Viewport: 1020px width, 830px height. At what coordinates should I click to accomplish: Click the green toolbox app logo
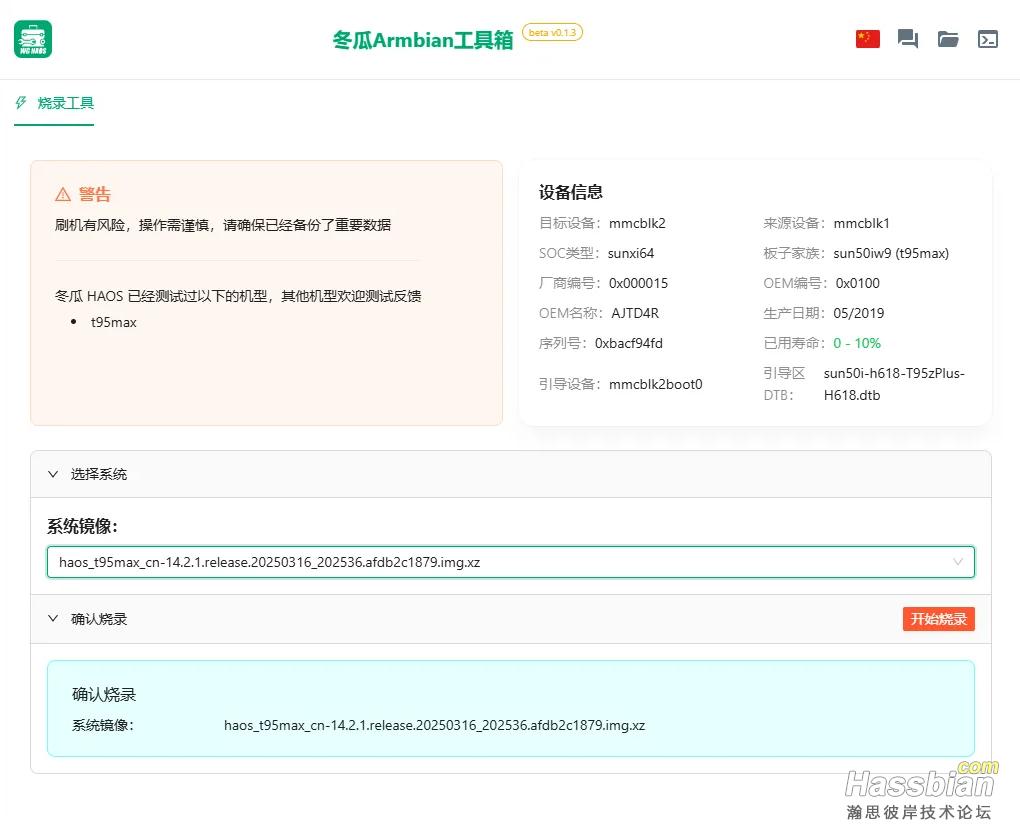33,39
